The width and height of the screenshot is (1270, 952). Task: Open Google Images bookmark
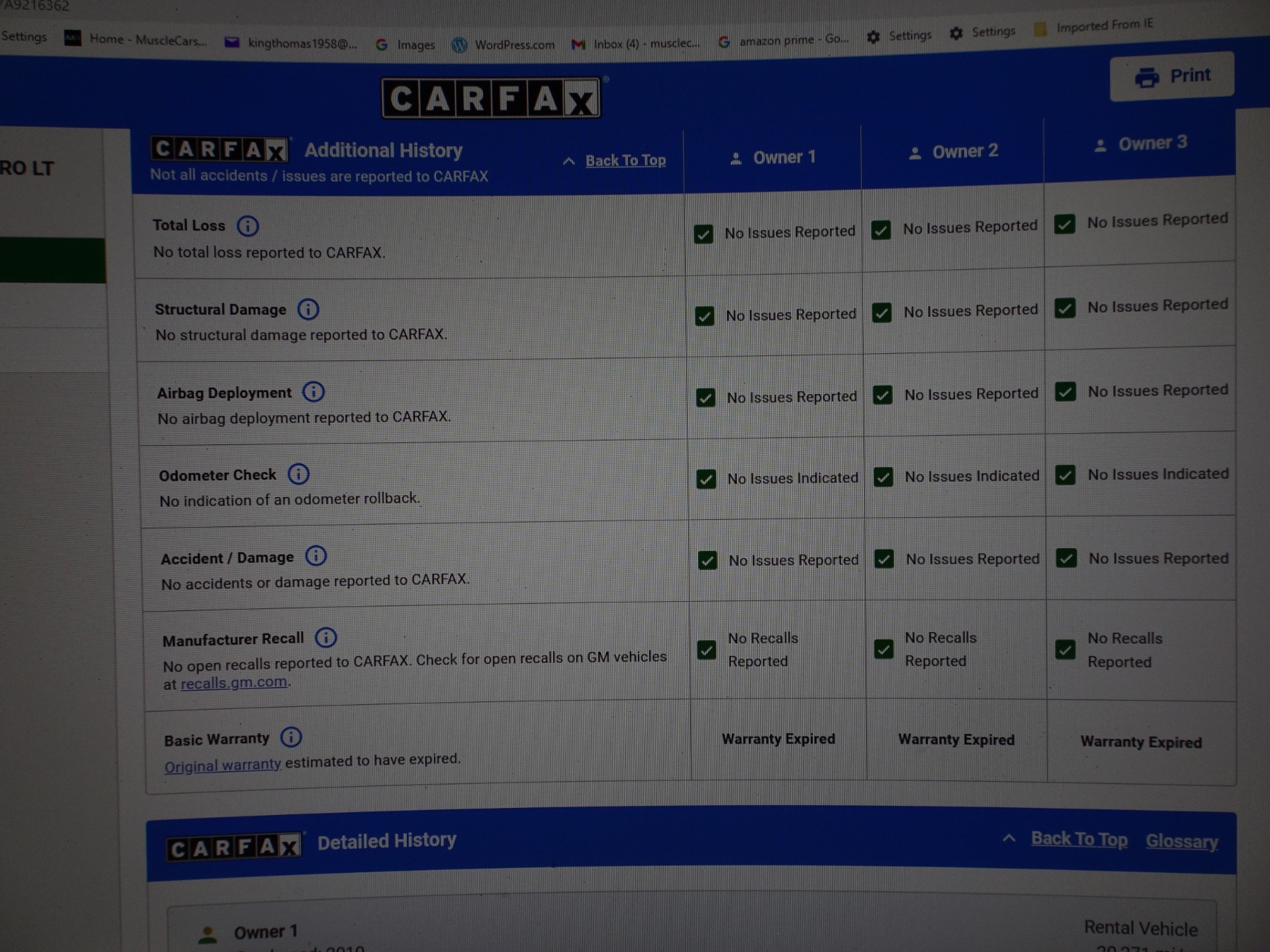(405, 45)
